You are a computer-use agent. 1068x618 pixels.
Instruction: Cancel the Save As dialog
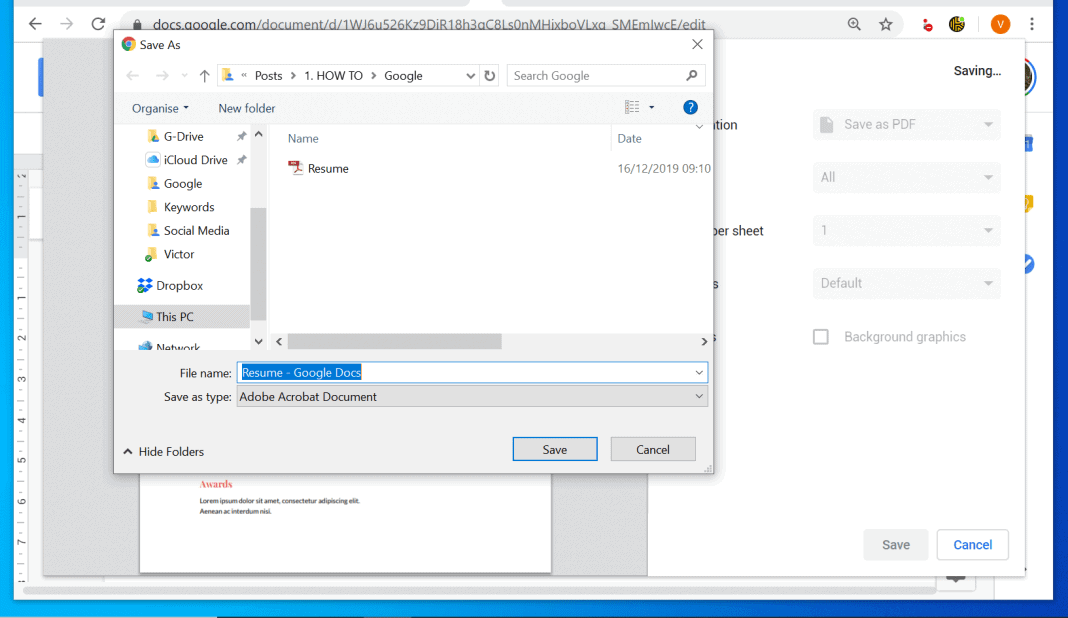click(x=653, y=450)
